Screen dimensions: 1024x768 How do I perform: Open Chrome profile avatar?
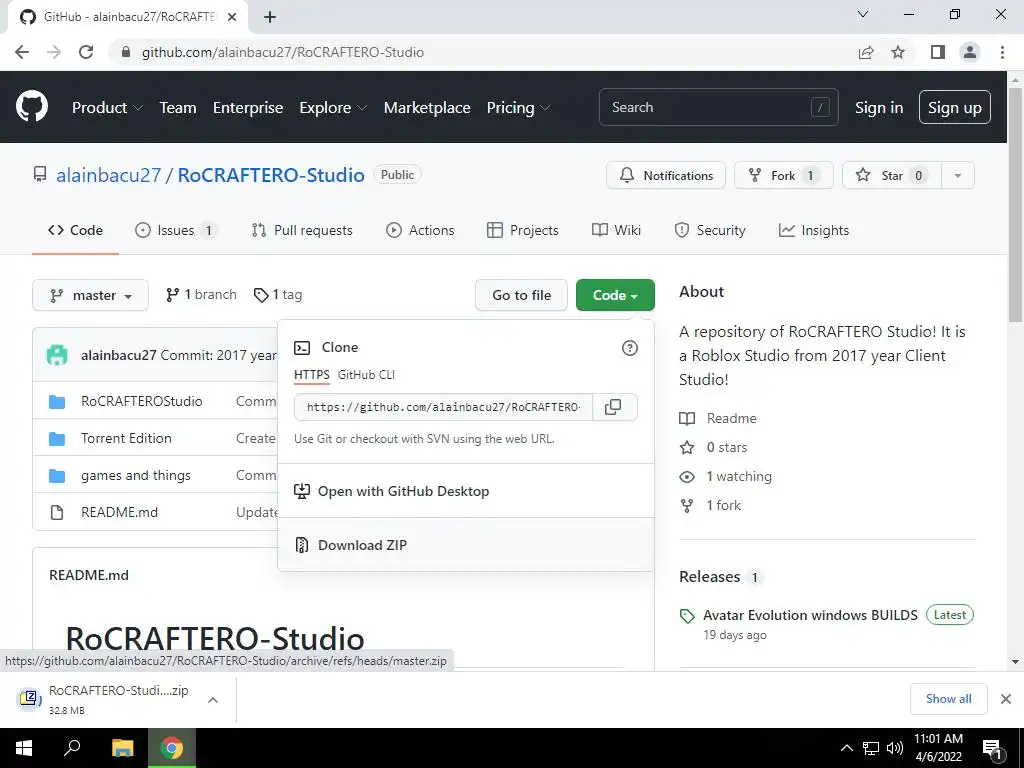pyautogui.click(x=970, y=52)
